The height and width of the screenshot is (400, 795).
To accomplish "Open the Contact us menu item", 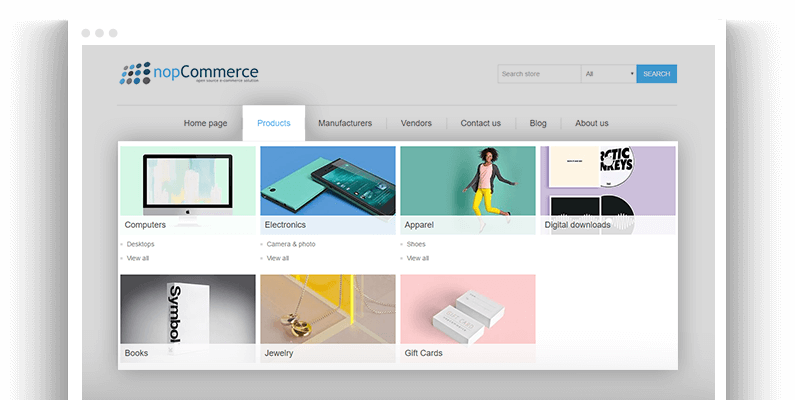I will pyautogui.click(x=480, y=123).
